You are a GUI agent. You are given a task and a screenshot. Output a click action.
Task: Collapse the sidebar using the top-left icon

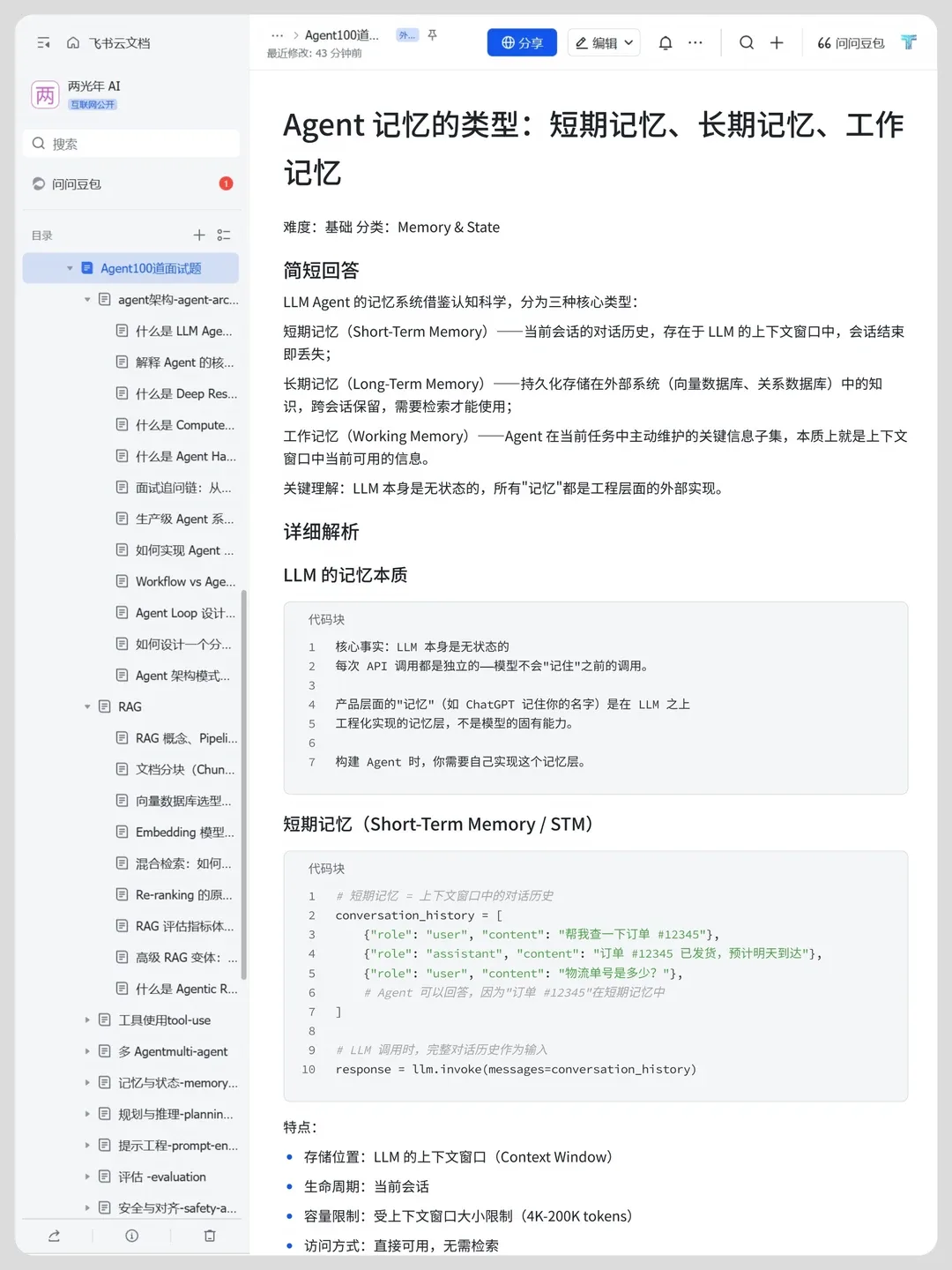point(43,42)
